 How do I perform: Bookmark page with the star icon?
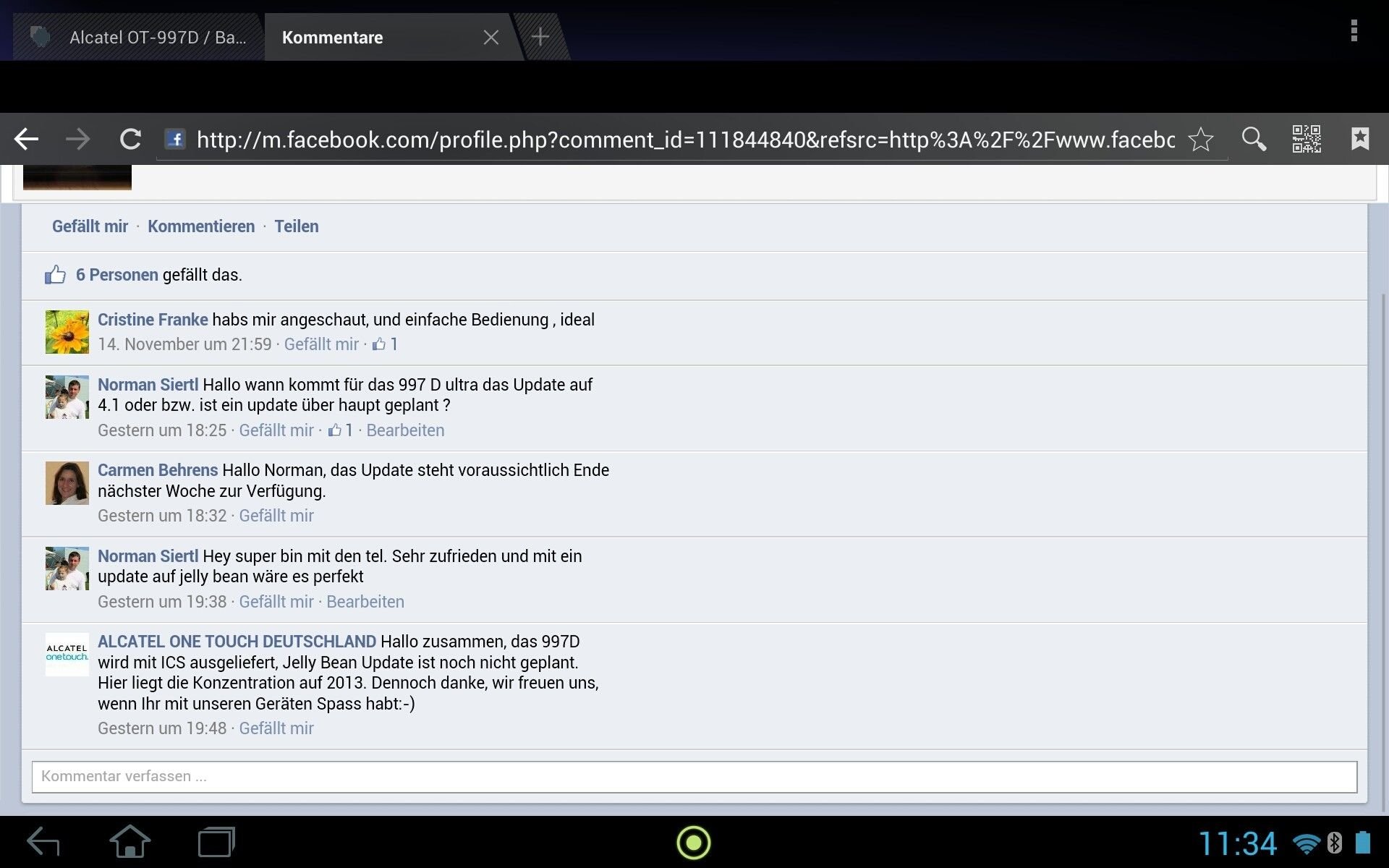(x=1201, y=139)
